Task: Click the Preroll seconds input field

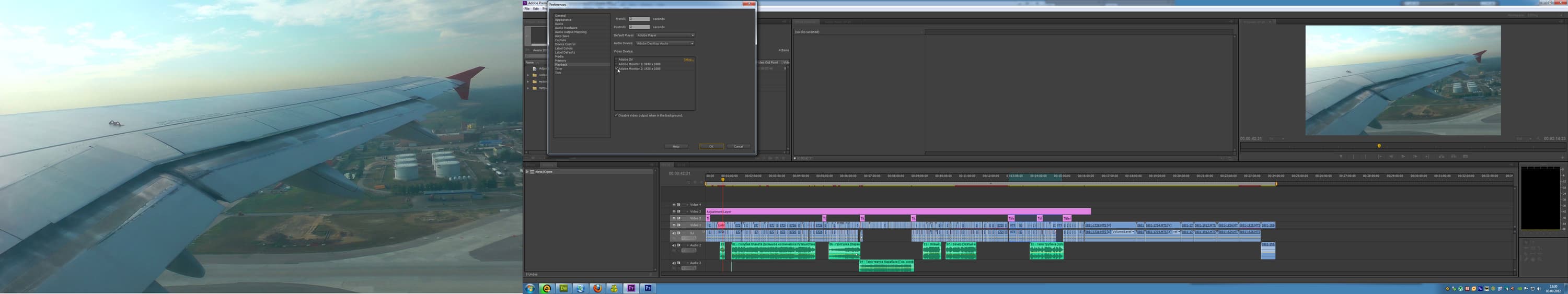Action: coord(639,19)
